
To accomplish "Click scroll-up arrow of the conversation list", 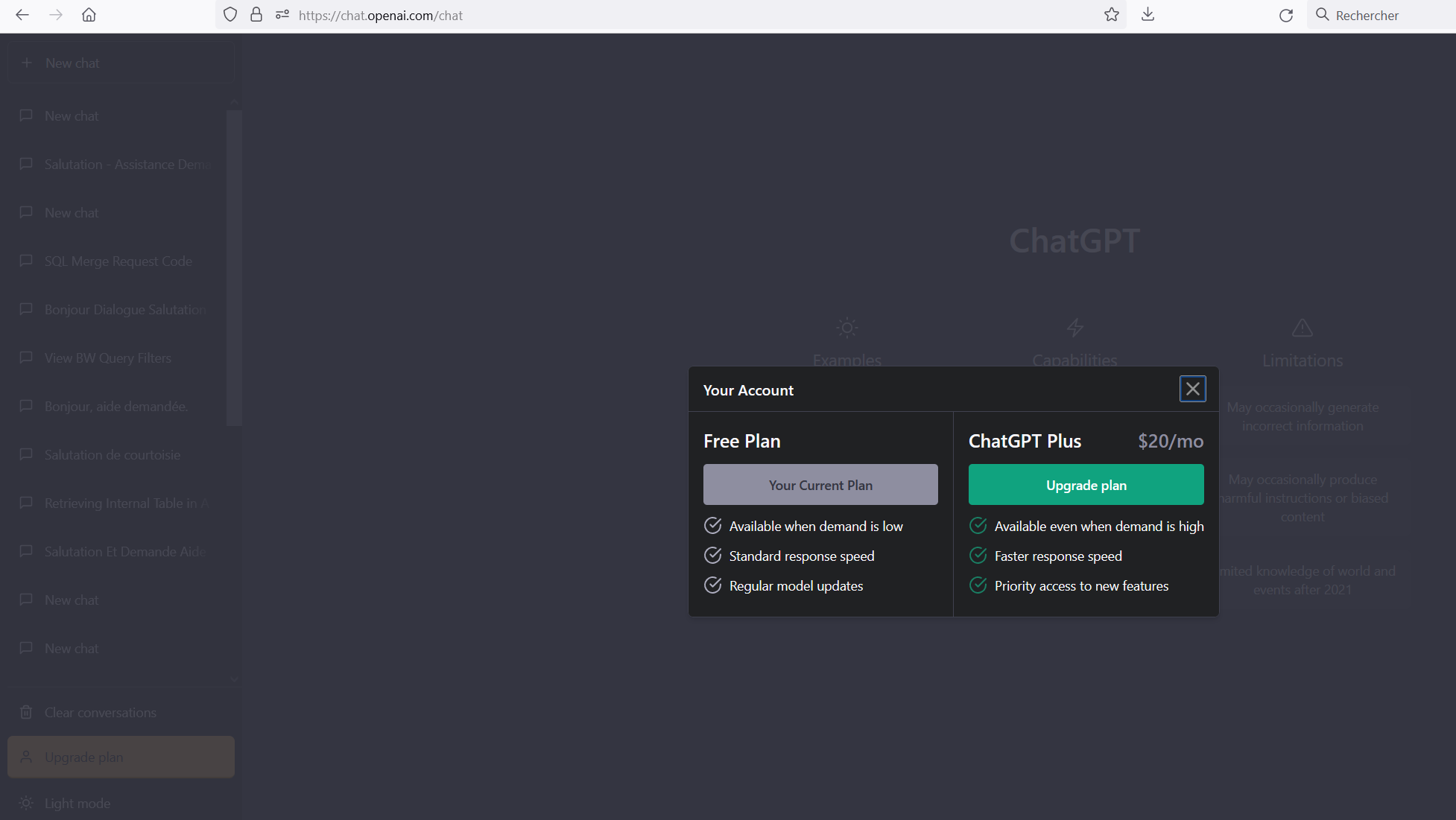I will coord(234,102).
